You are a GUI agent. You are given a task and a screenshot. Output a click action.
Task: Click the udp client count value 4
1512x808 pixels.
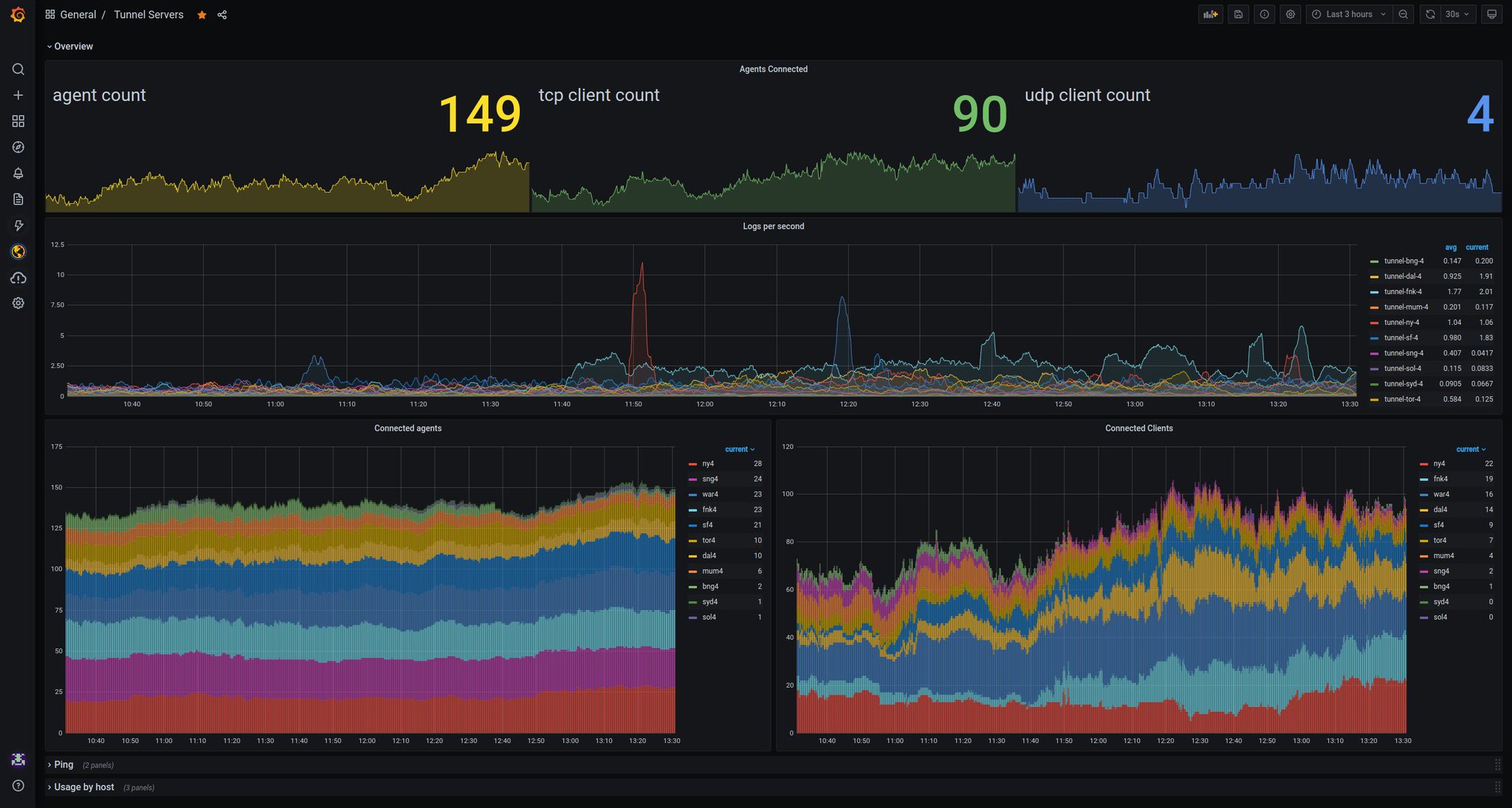(x=1480, y=114)
